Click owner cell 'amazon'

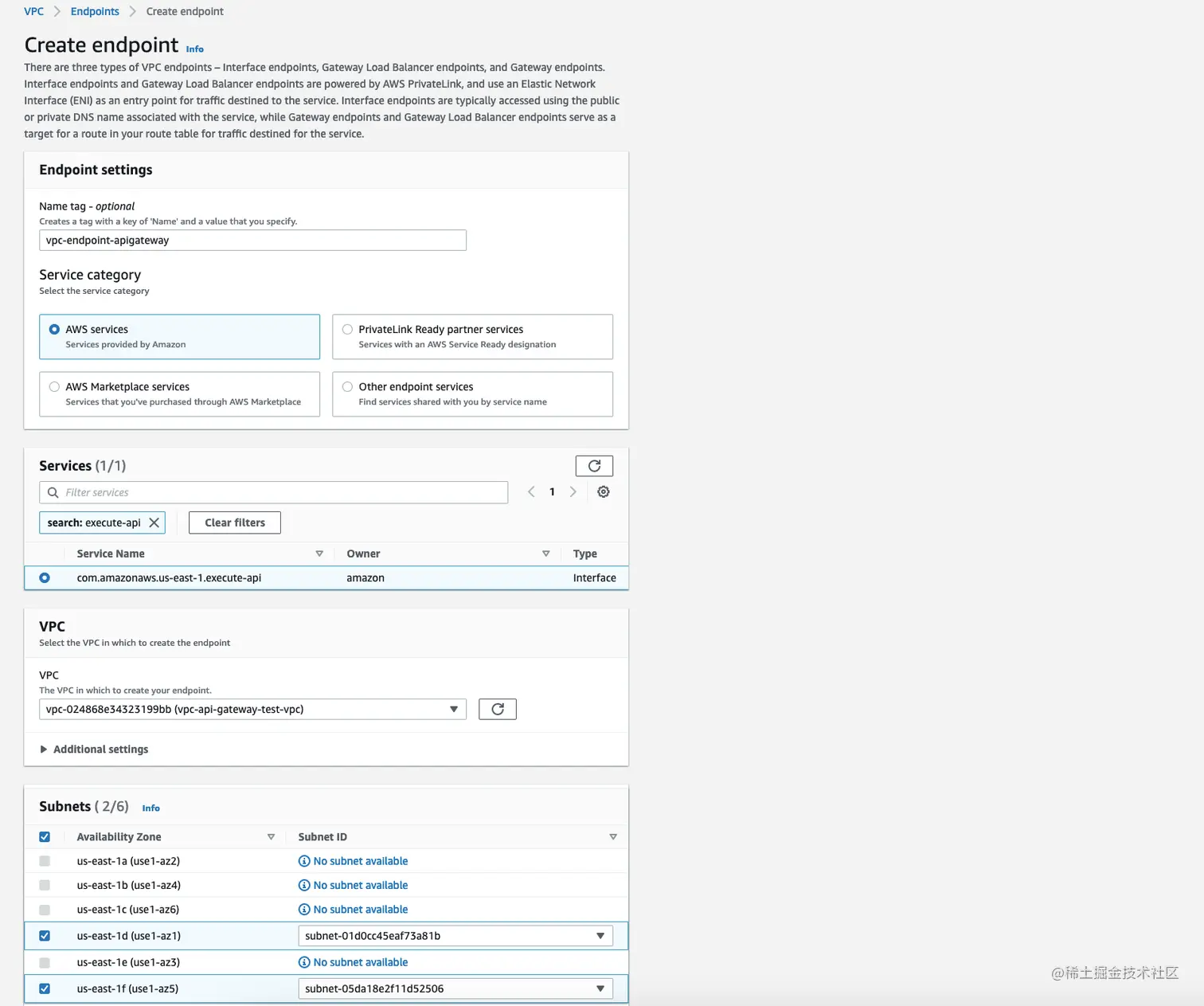pyautogui.click(x=365, y=578)
